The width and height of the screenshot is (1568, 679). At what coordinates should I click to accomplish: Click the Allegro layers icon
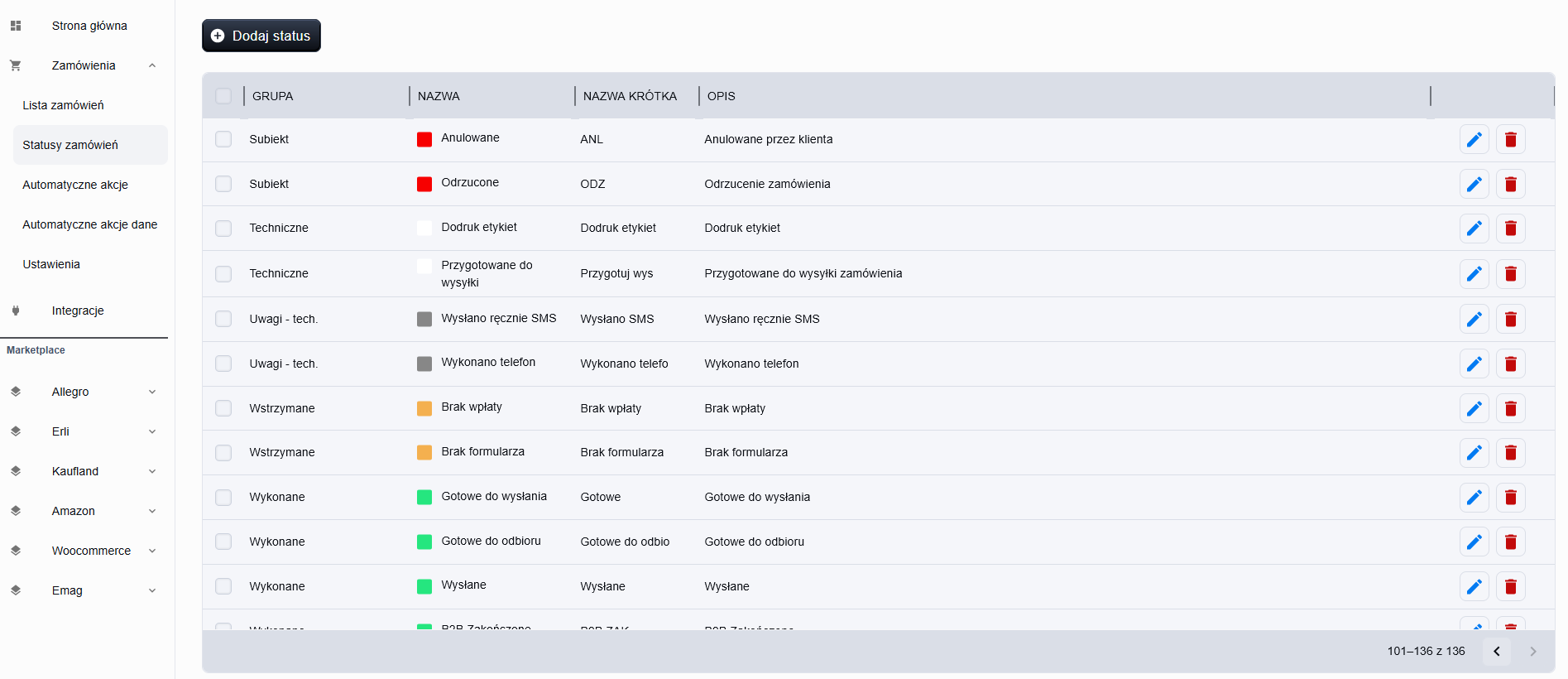[15, 392]
